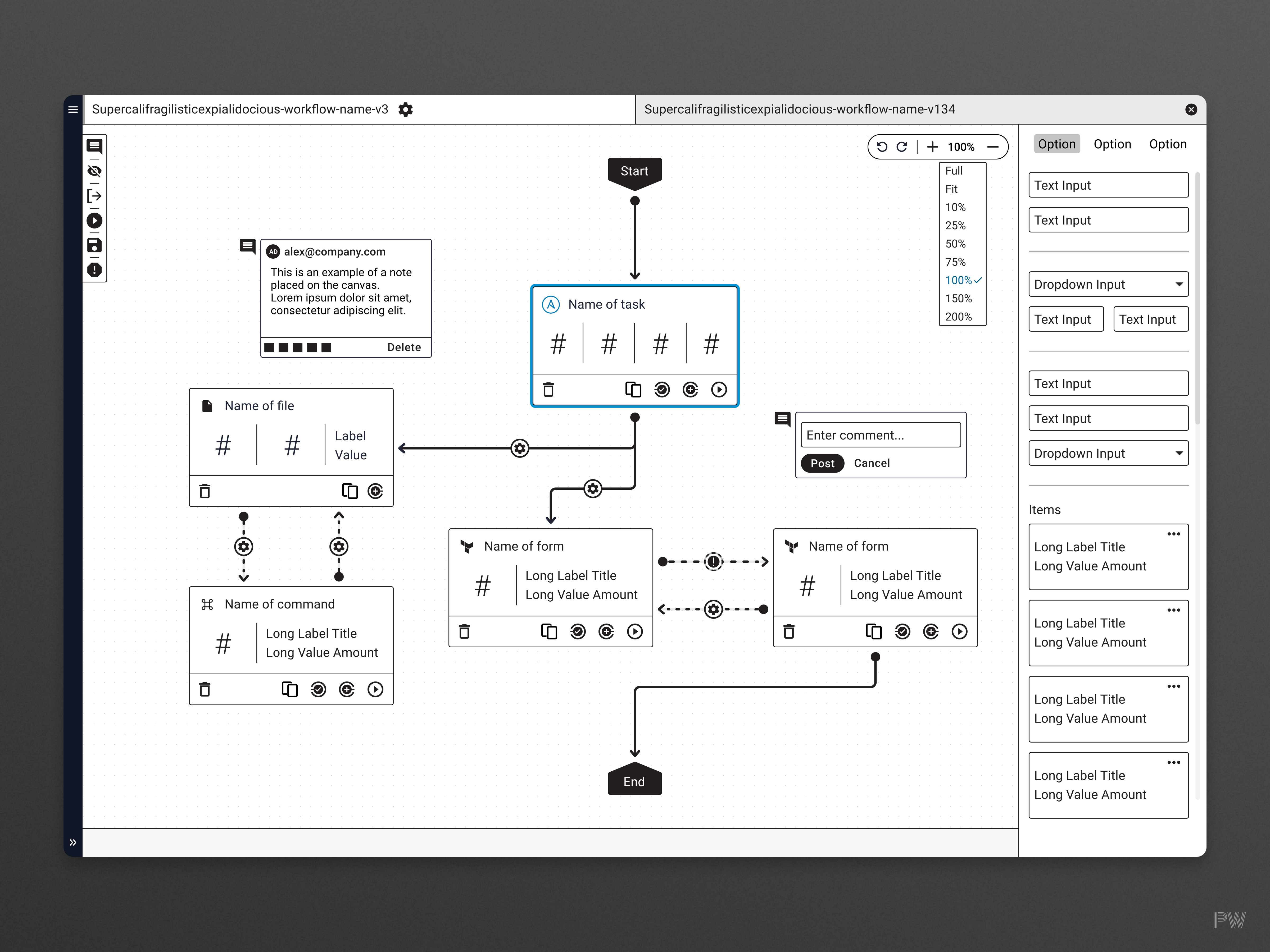This screenshot has height=952, width=1270.
Task: Open the error list via the octagon alert icon
Action: click(x=95, y=269)
